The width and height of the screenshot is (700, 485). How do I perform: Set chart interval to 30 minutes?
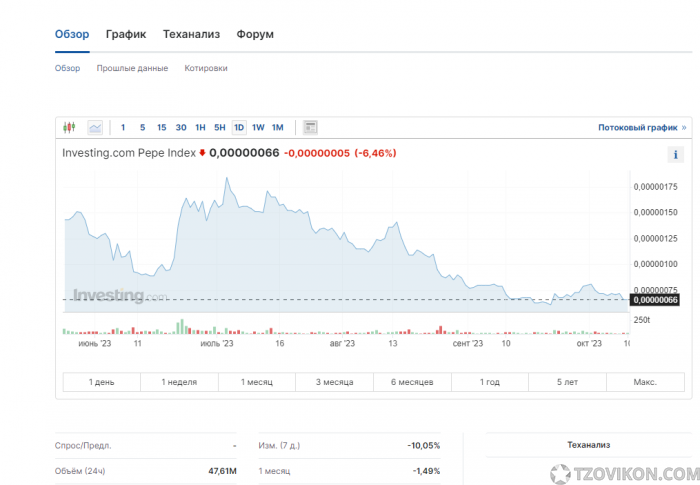coord(181,128)
